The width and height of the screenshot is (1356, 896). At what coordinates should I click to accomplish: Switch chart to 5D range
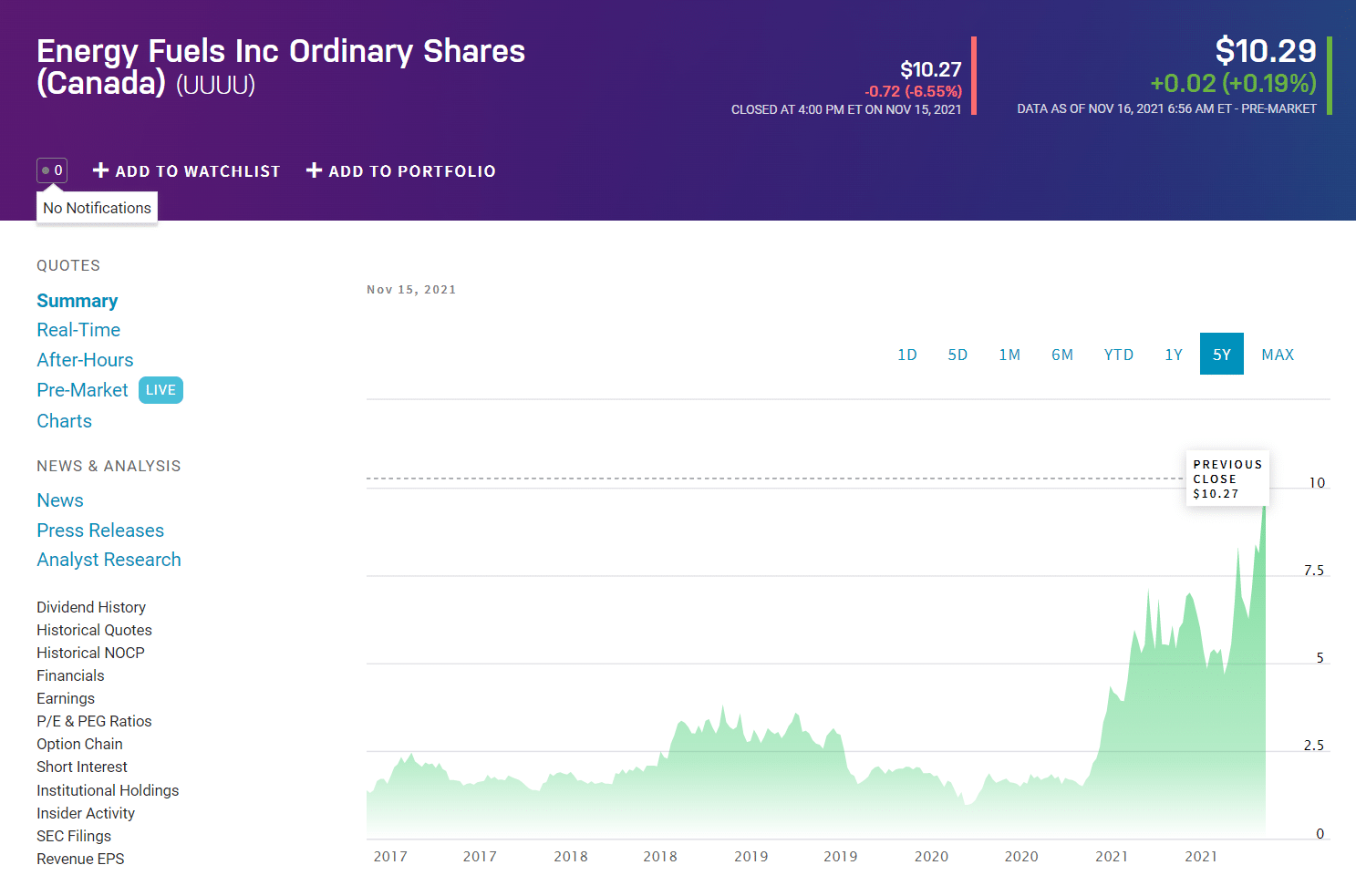[957, 355]
